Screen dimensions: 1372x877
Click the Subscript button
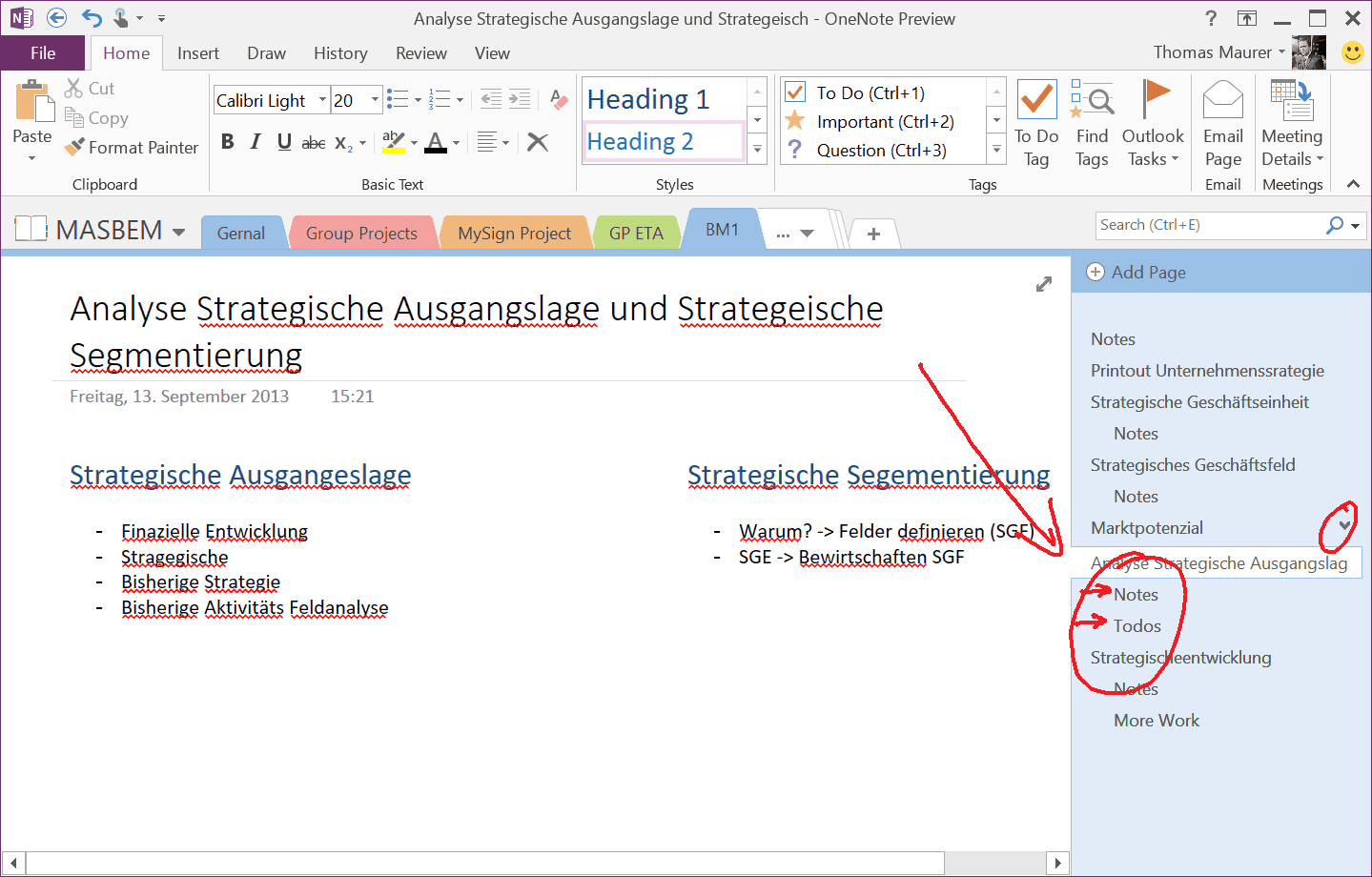tap(343, 143)
